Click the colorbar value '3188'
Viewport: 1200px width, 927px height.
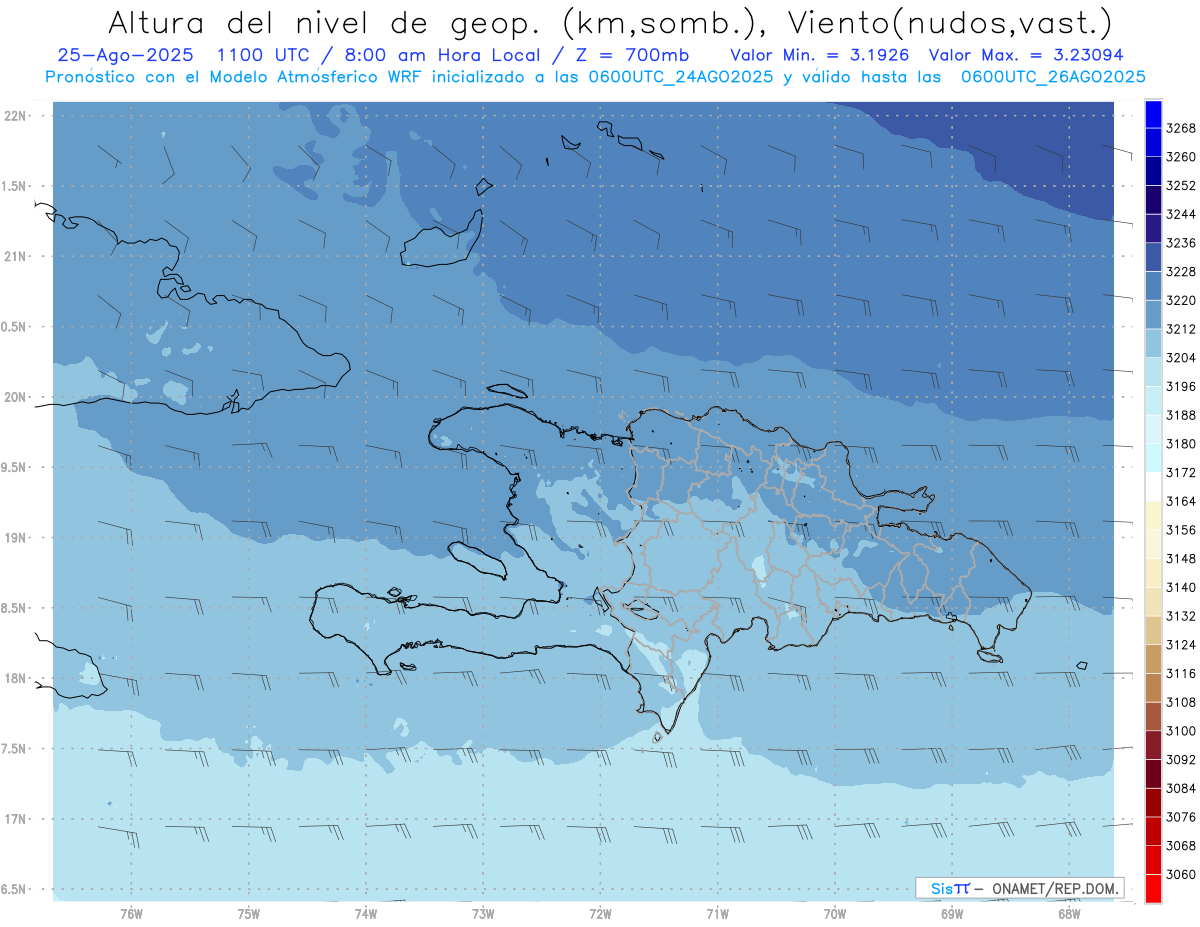pyautogui.click(x=1181, y=415)
